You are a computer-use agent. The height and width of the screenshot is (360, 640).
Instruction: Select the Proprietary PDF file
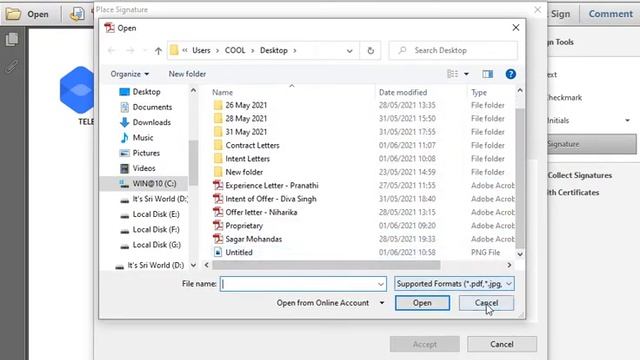(244, 226)
